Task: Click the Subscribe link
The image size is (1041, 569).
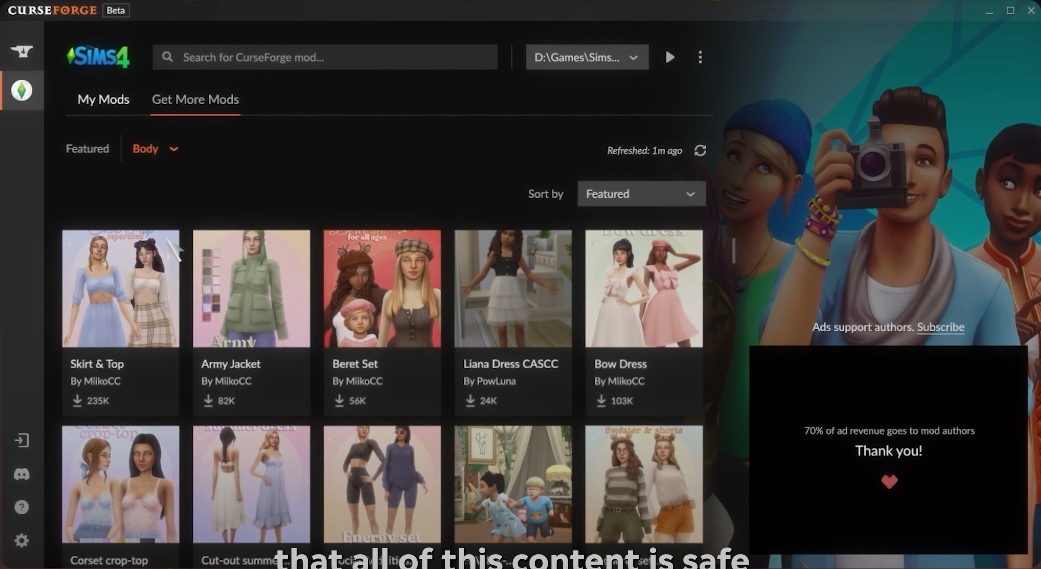Action: [x=940, y=327]
